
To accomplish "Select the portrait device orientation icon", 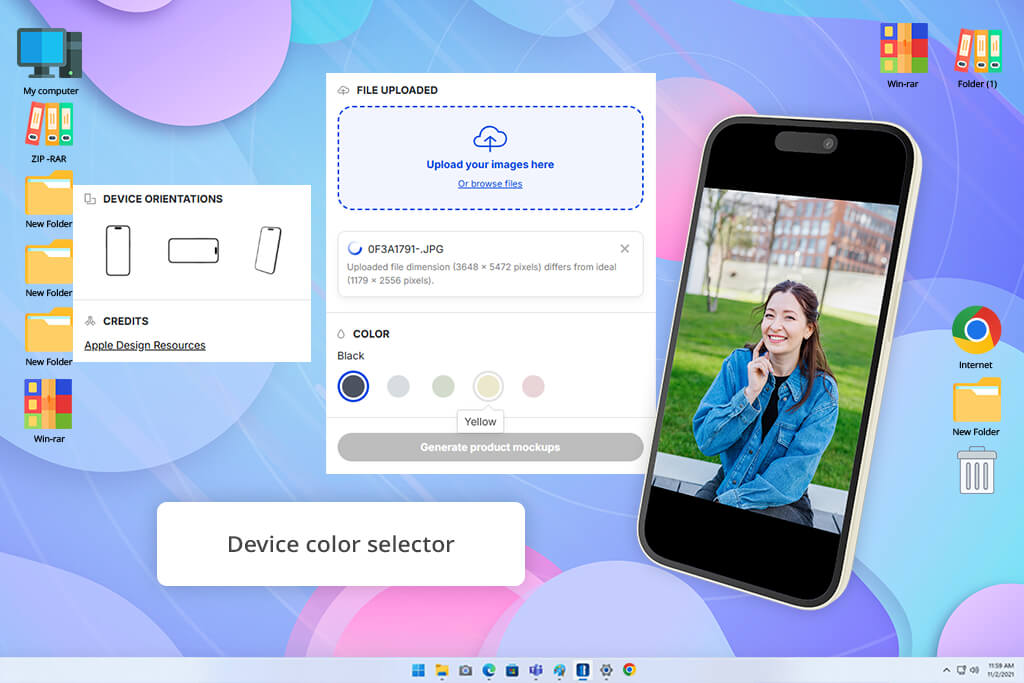I will pos(118,251).
